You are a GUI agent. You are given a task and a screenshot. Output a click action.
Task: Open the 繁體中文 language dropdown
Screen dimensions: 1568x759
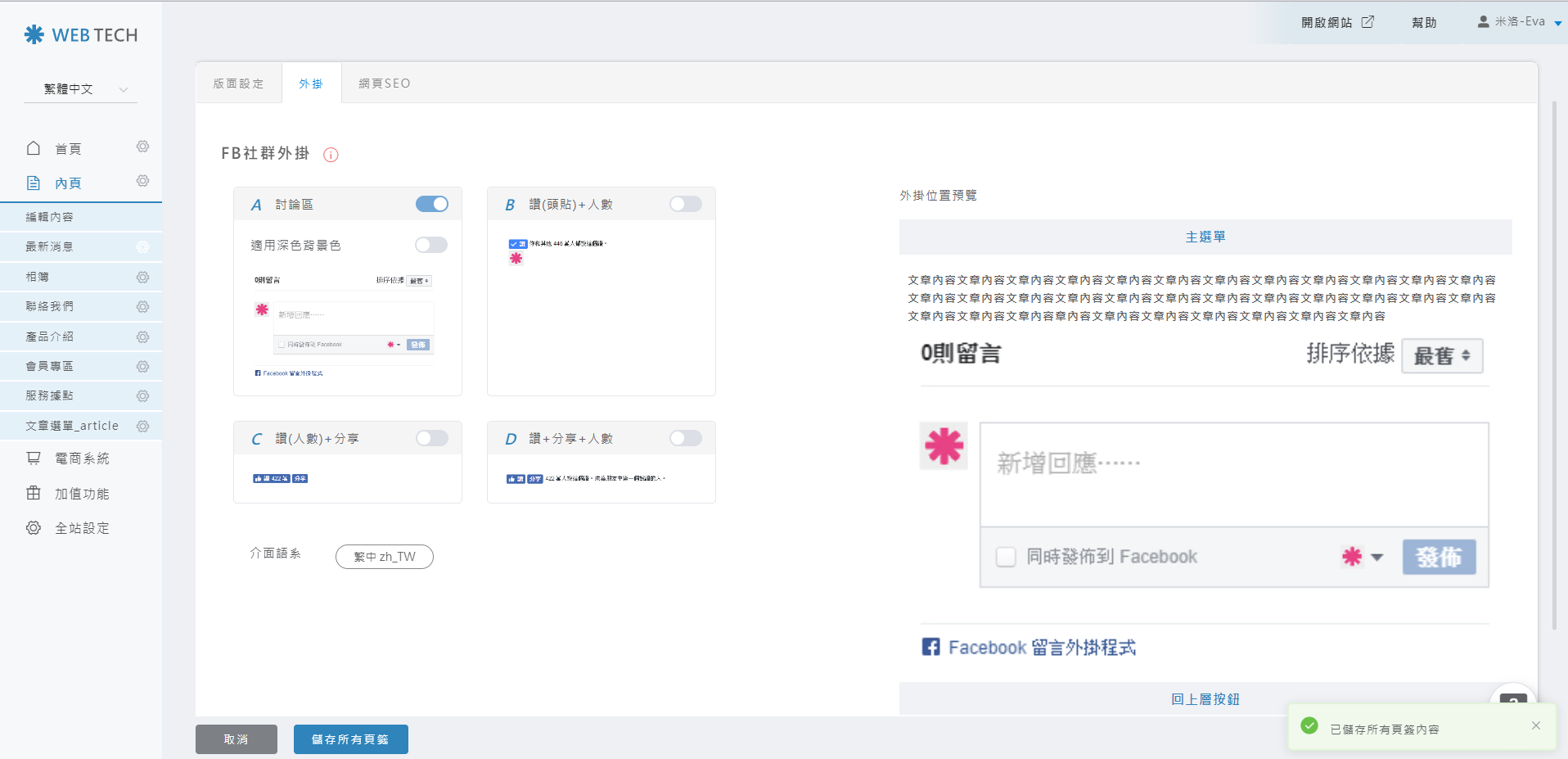coord(81,89)
